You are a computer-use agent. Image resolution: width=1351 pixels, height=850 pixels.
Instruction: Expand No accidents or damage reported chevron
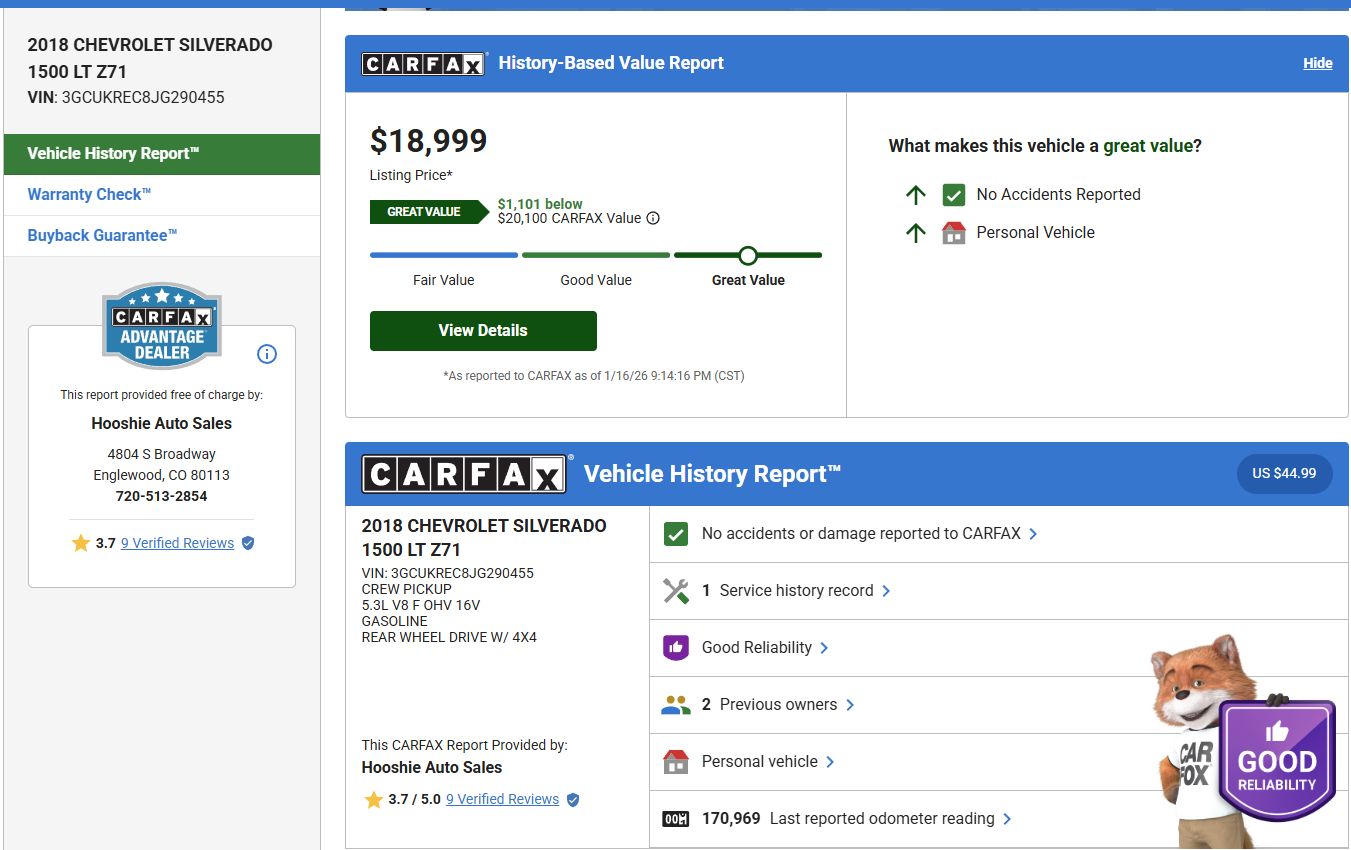tap(1033, 534)
